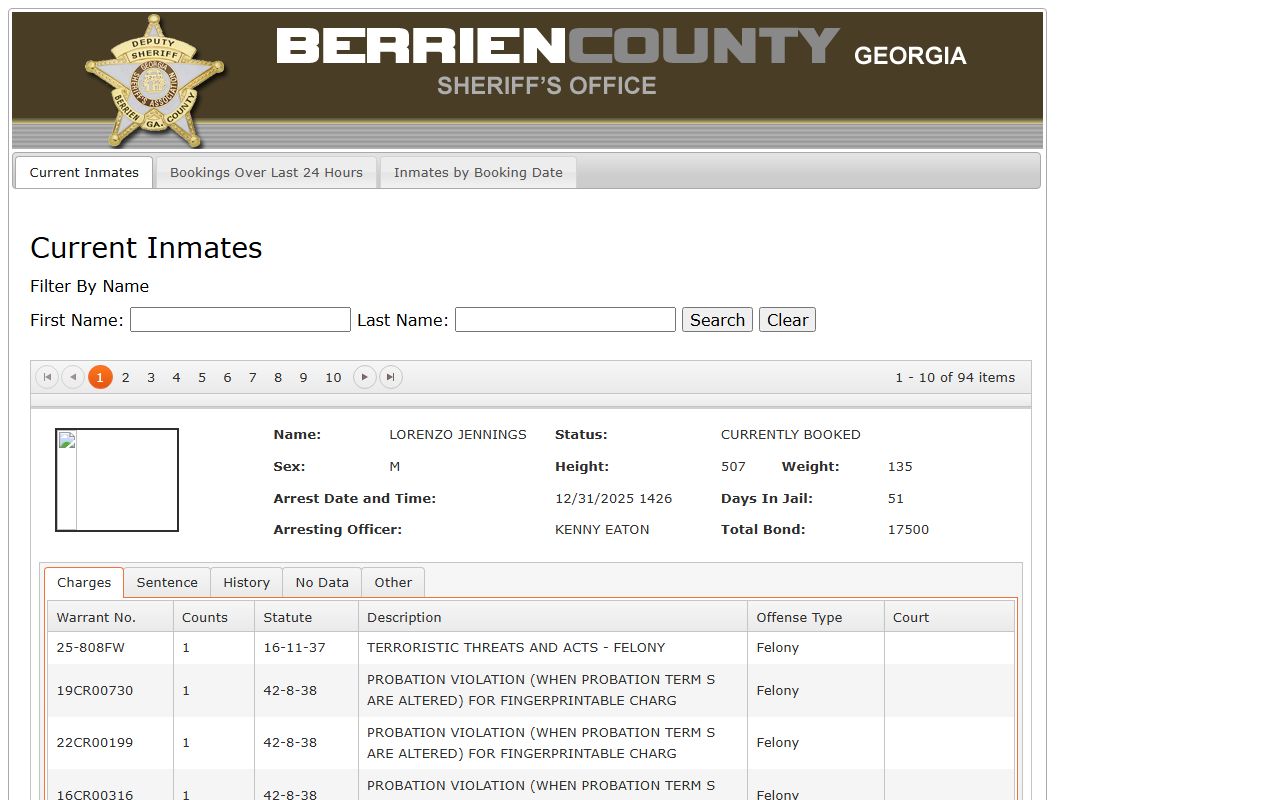Click total bond value 17500

[908, 530]
